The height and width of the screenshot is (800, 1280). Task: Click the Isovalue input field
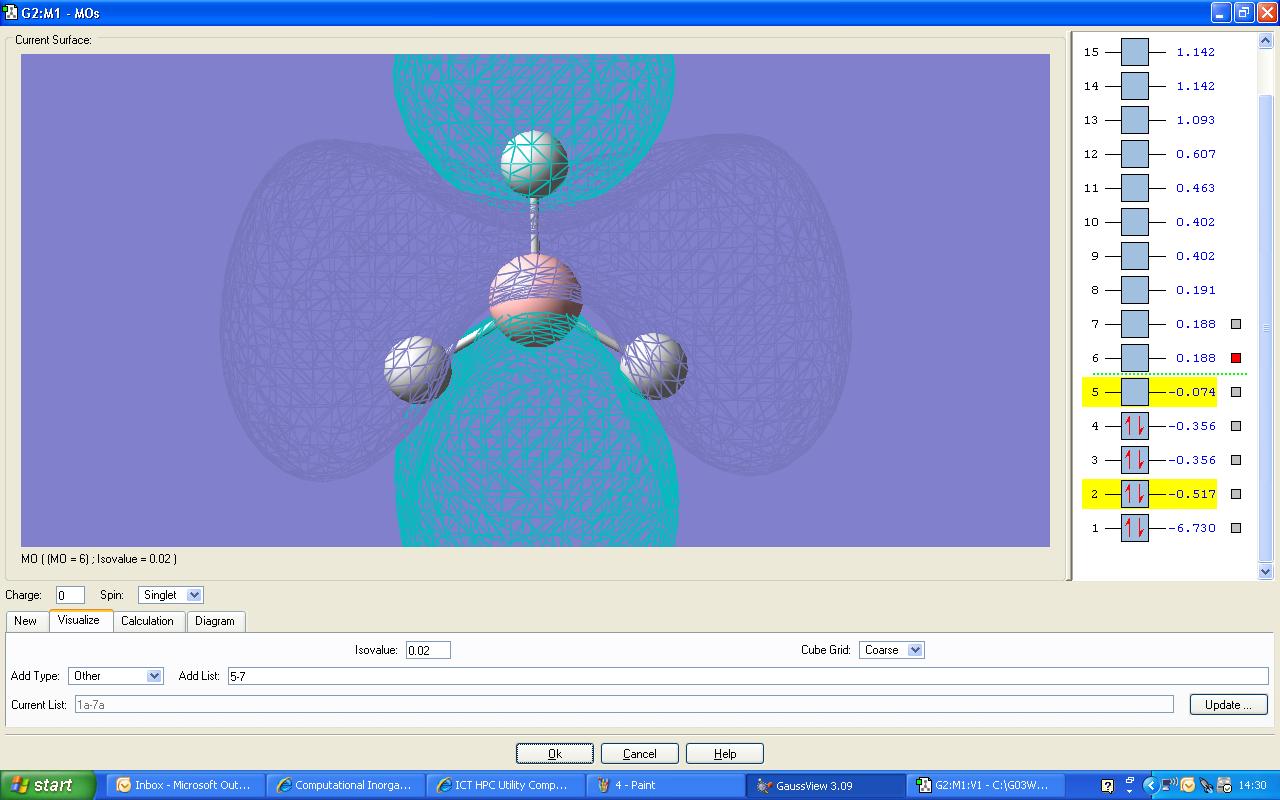tap(428, 650)
